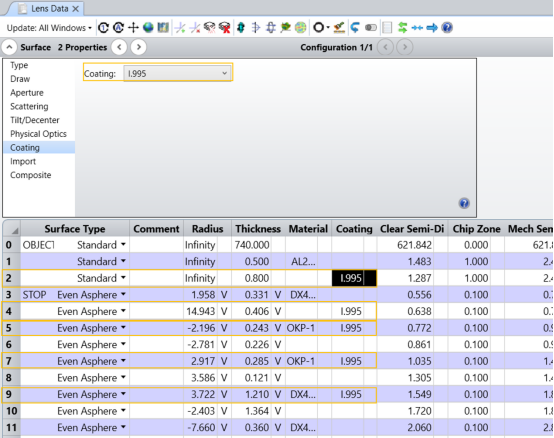Close the Lens Data tab
The image size is (554, 438).
coord(75,9)
